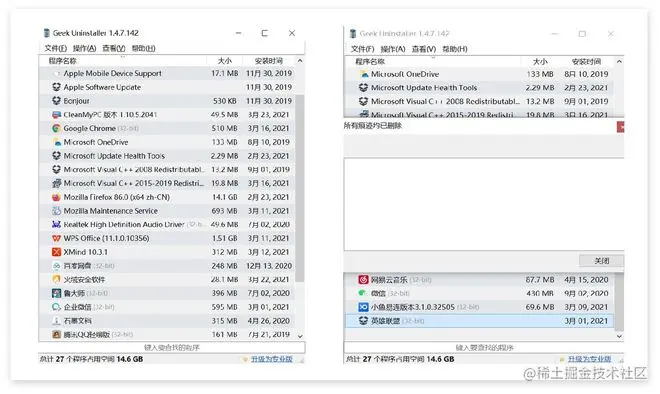This screenshot has width=660, height=394.
Task: Select Apple Mobile Device Support row
Action: [167, 73]
